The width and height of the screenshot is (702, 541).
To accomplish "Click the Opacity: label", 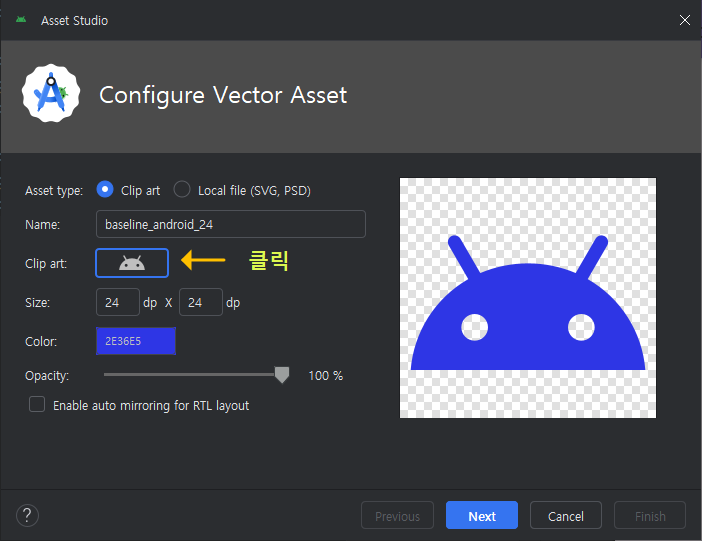I will click(x=47, y=375).
